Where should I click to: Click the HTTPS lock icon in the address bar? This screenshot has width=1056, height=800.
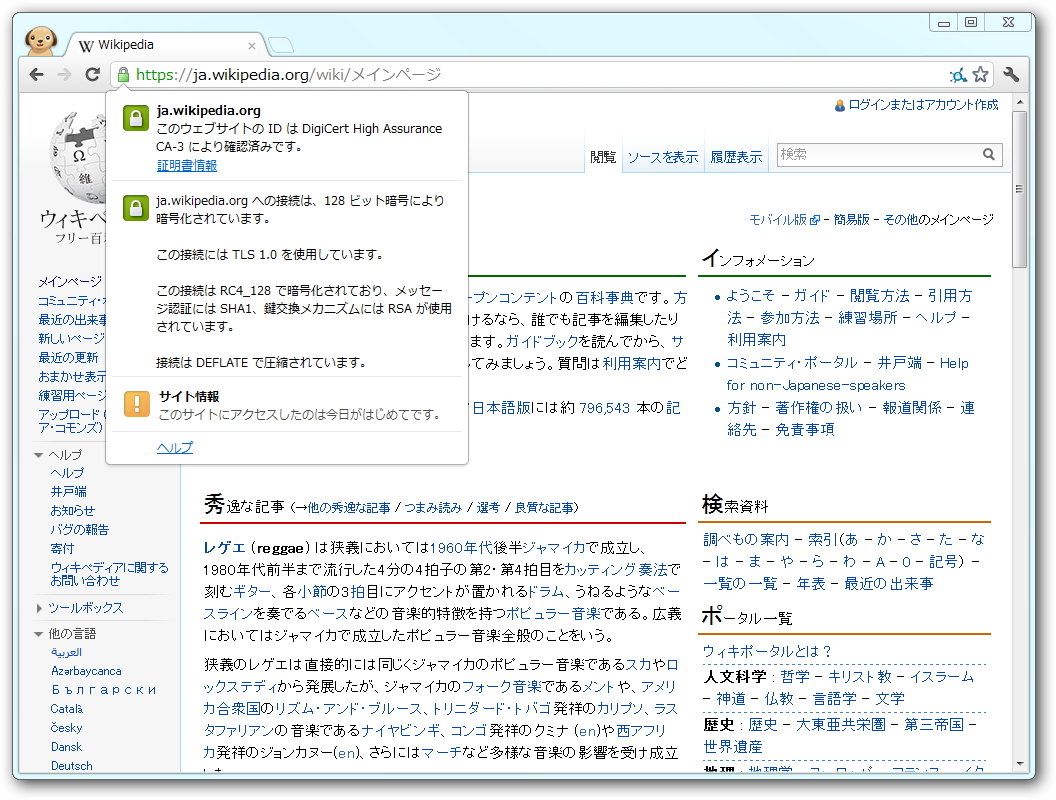[122, 74]
